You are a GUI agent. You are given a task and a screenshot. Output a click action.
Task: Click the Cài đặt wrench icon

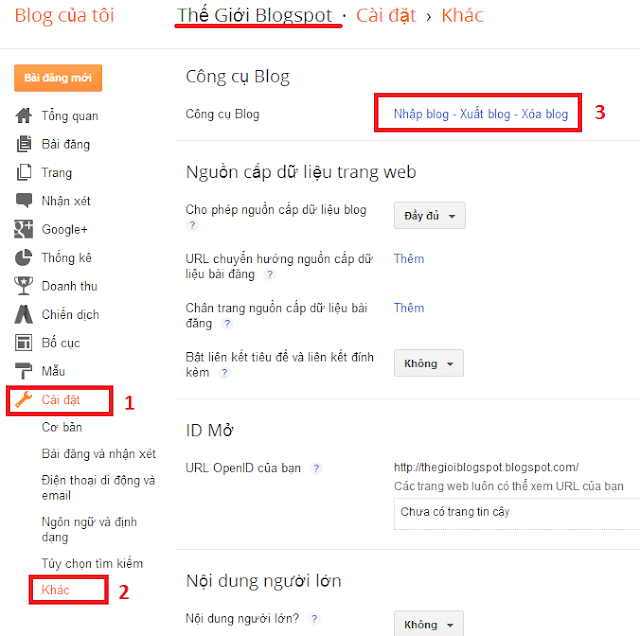point(24,400)
